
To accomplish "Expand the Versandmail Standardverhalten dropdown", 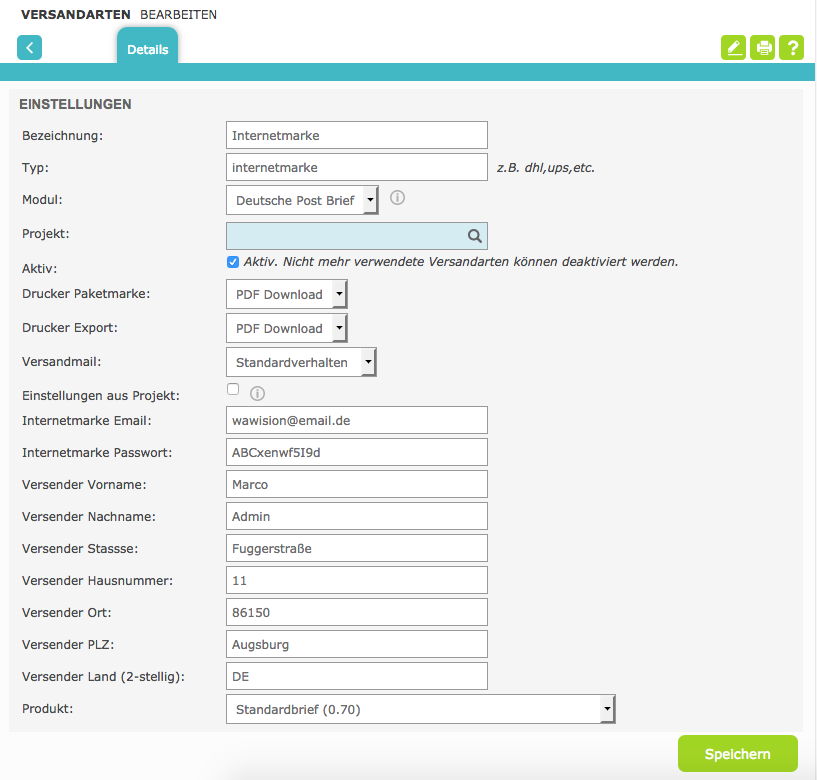I will 301,362.
